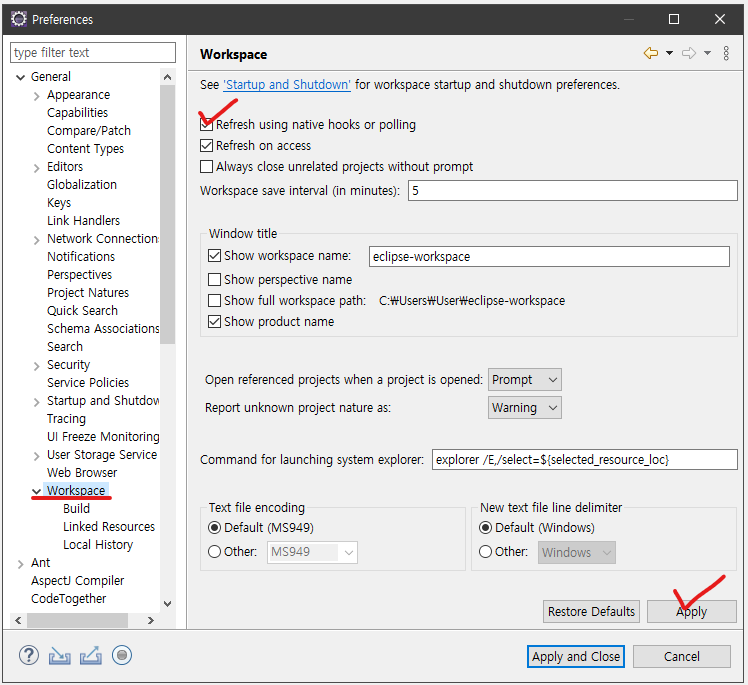This screenshot has height=685, width=748.
Task: Select Default (MS949) text encoding radio
Action: click(x=215, y=528)
